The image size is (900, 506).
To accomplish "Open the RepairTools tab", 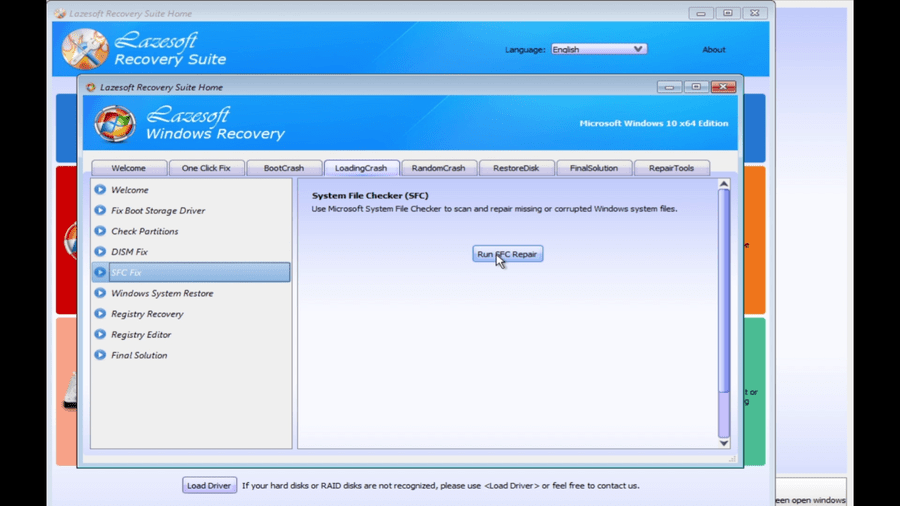I will coord(672,168).
